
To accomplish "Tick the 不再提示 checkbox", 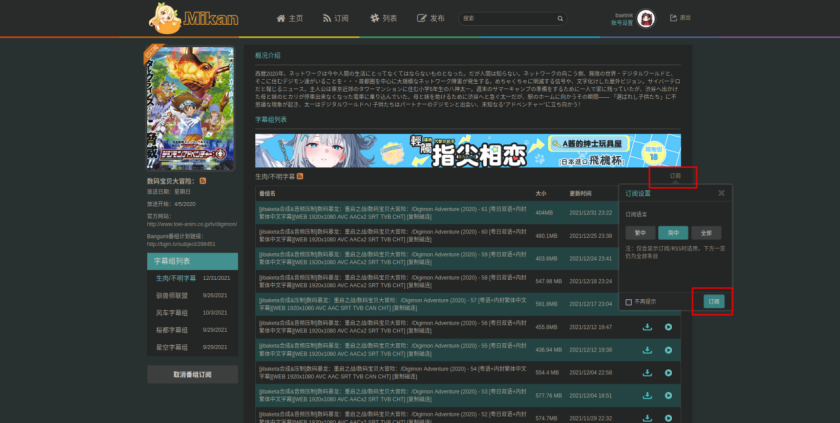I will point(628,302).
